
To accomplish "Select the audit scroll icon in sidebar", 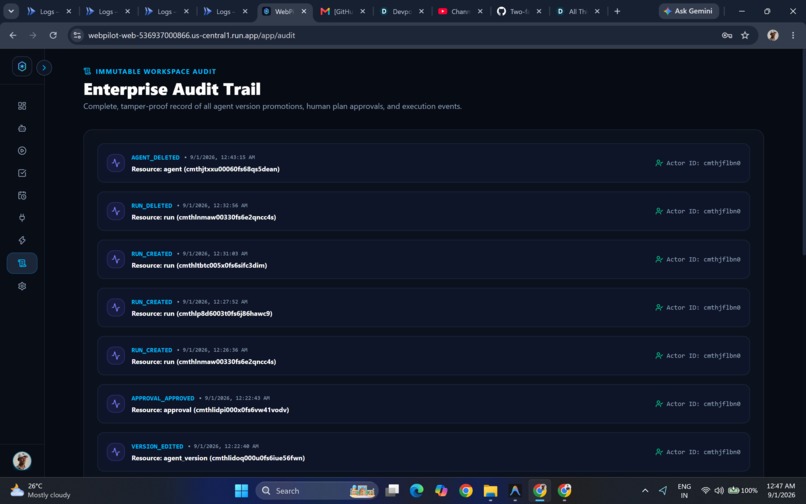I will pyautogui.click(x=22, y=263).
